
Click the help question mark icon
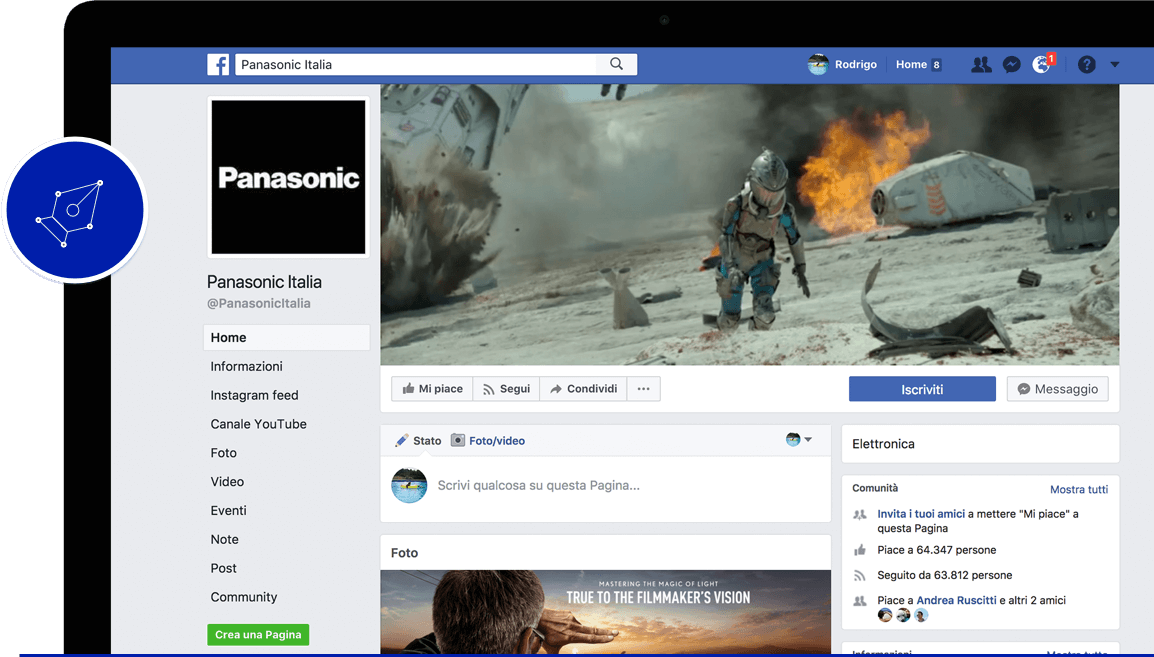[x=1087, y=64]
